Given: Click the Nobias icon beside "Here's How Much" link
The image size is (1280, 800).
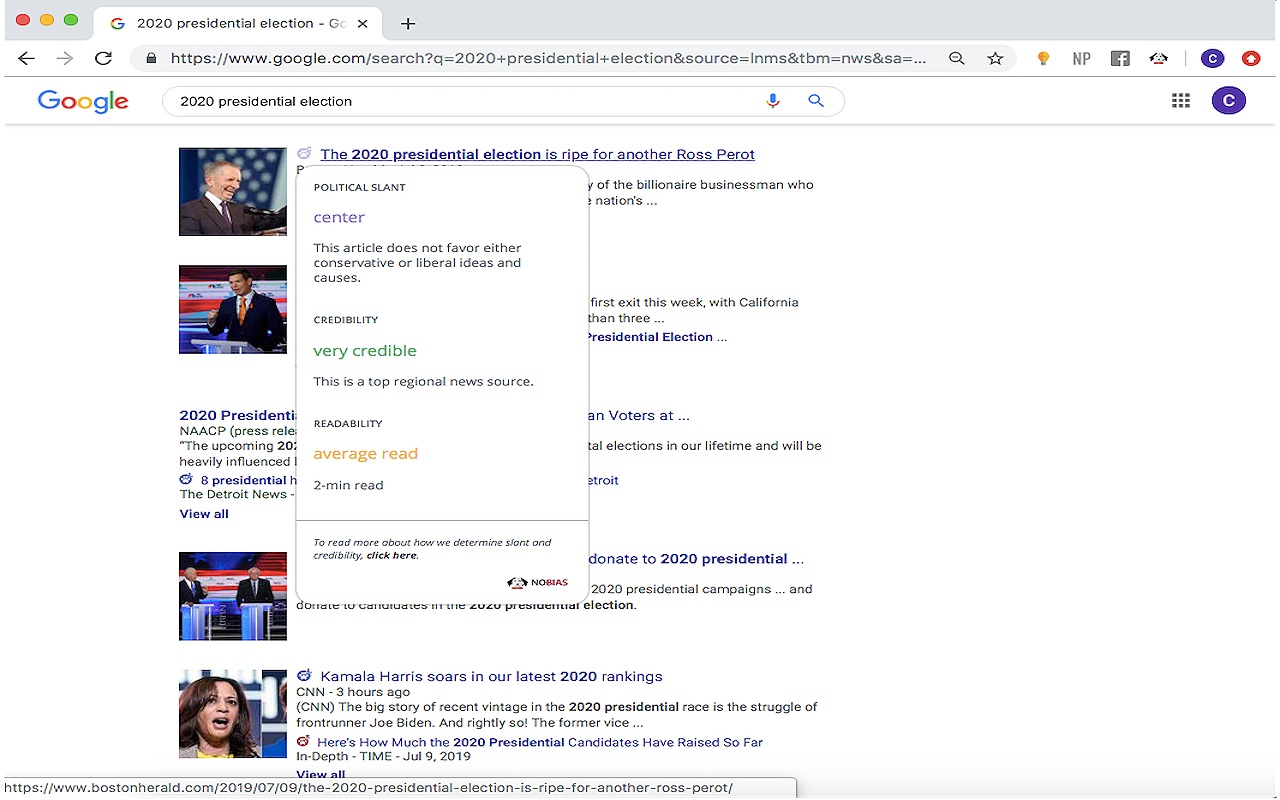Looking at the screenshot, I should [303, 742].
